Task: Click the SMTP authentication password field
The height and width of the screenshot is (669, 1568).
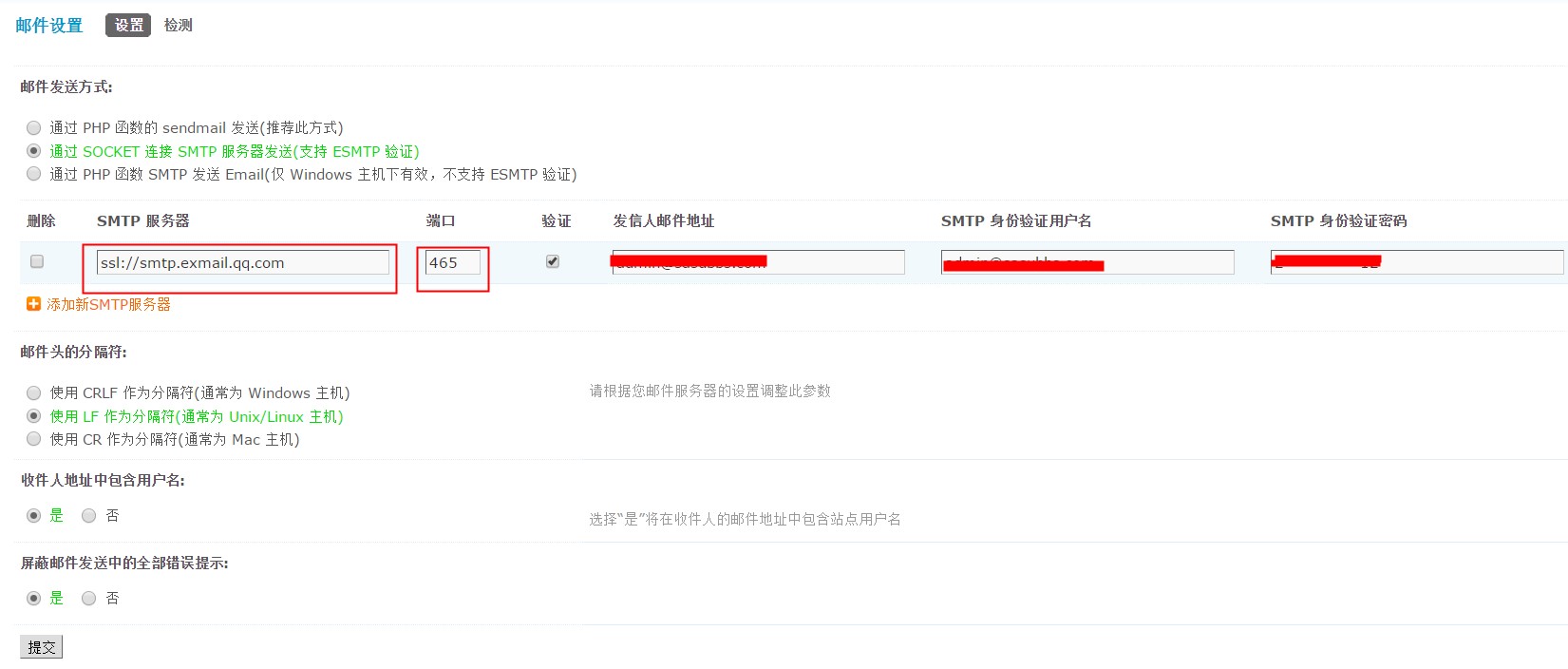Action: point(1417,263)
